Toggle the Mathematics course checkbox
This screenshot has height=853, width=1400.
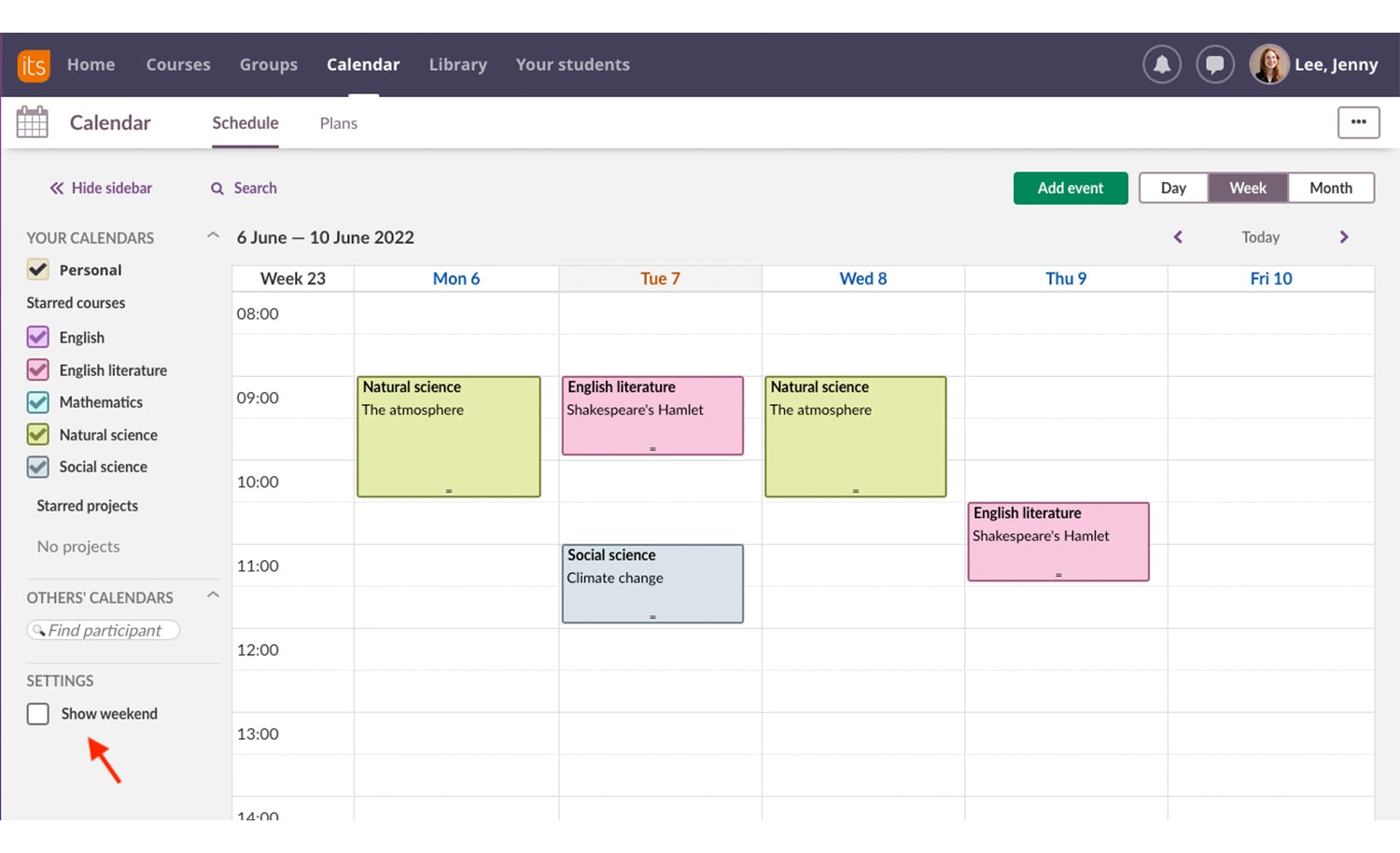pos(38,402)
